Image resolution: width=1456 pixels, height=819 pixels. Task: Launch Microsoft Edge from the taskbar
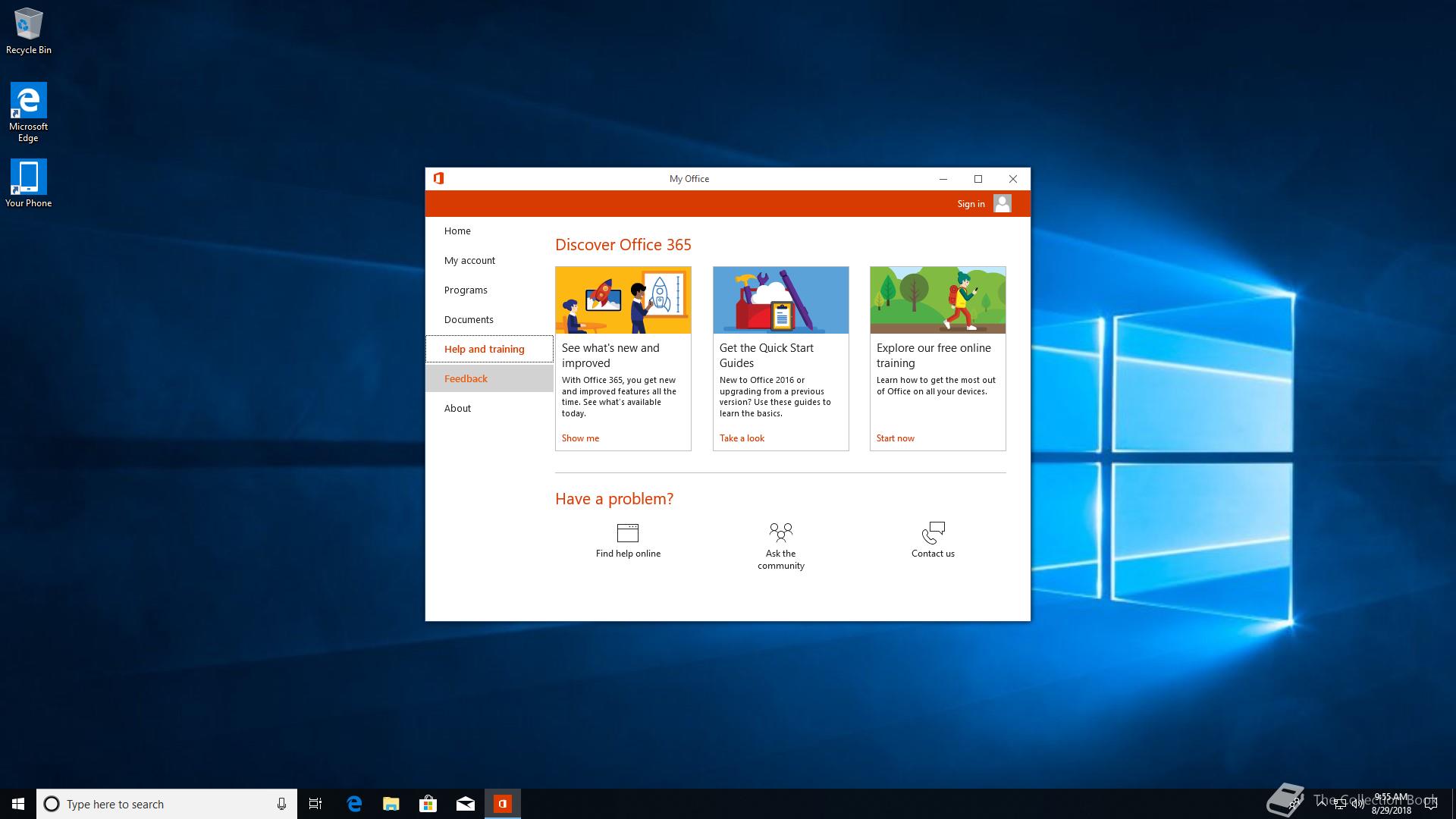point(354,804)
